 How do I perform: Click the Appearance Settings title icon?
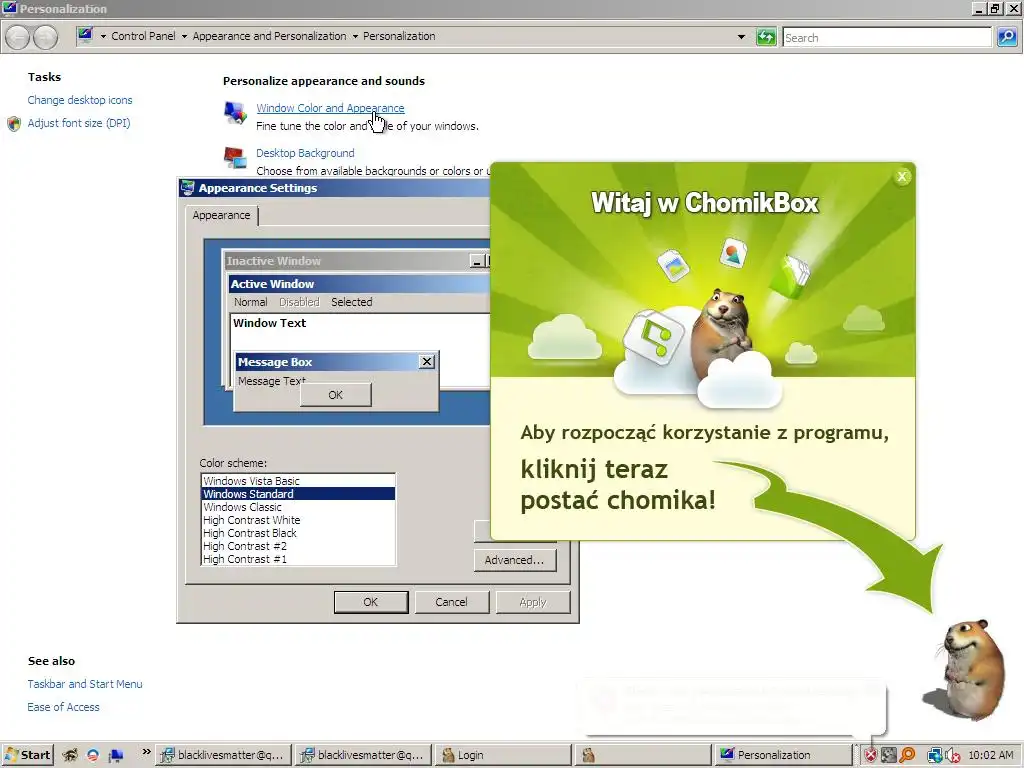click(187, 188)
